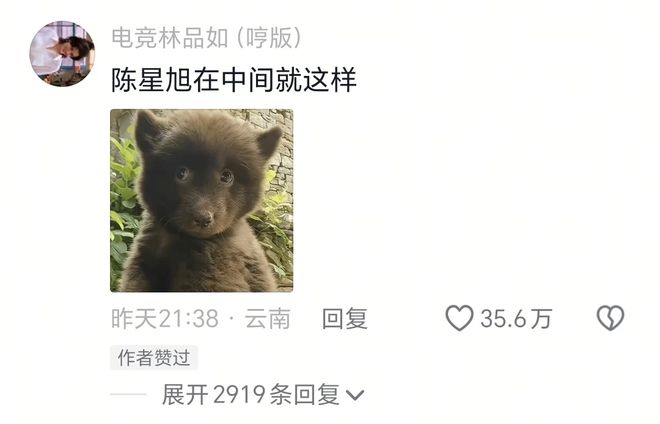Tap the 2919 number in the replies row
The image size is (660, 424).
pos(239,395)
